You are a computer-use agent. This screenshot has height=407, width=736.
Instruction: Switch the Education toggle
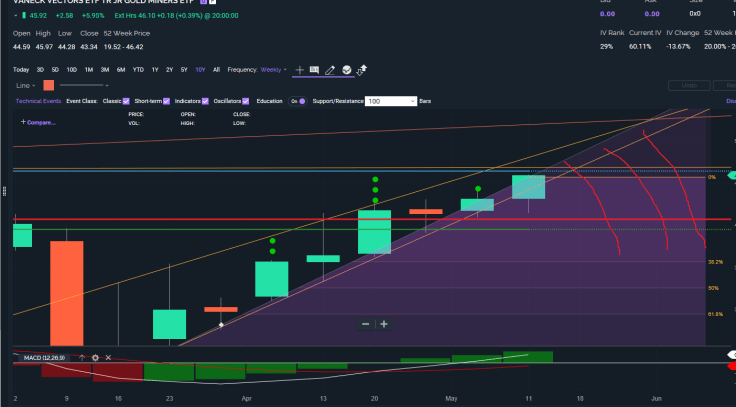(298, 101)
